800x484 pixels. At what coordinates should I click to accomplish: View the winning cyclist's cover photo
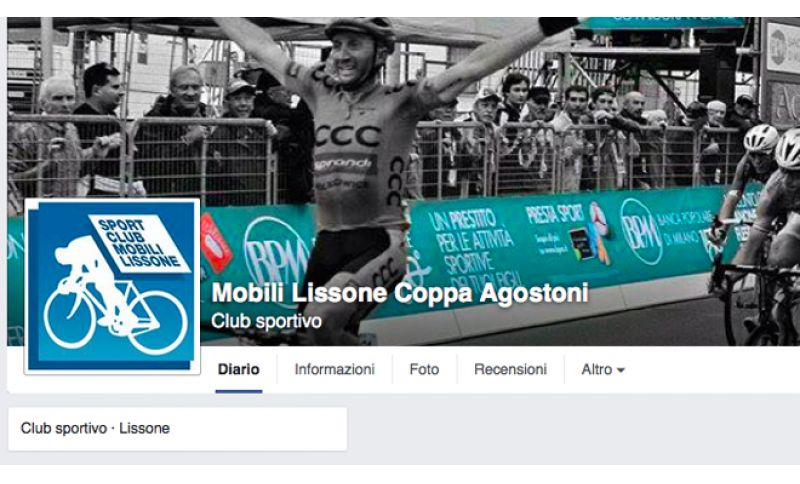coord(404,182)
